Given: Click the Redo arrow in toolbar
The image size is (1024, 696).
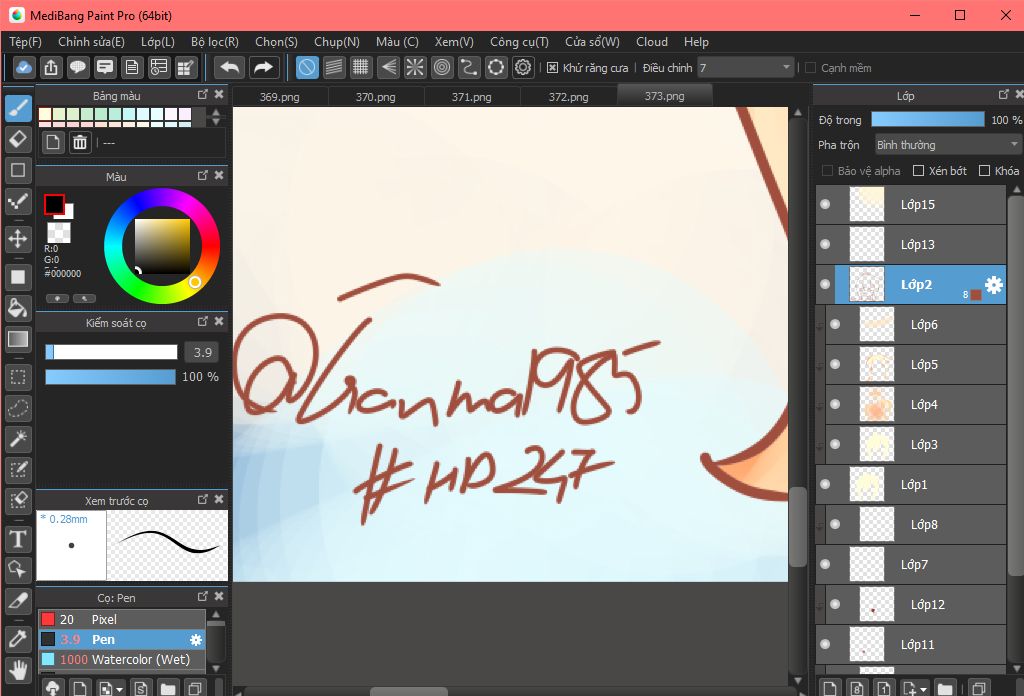Looking at the screenshot, I should pyautogui.click(x=263, y=67).
